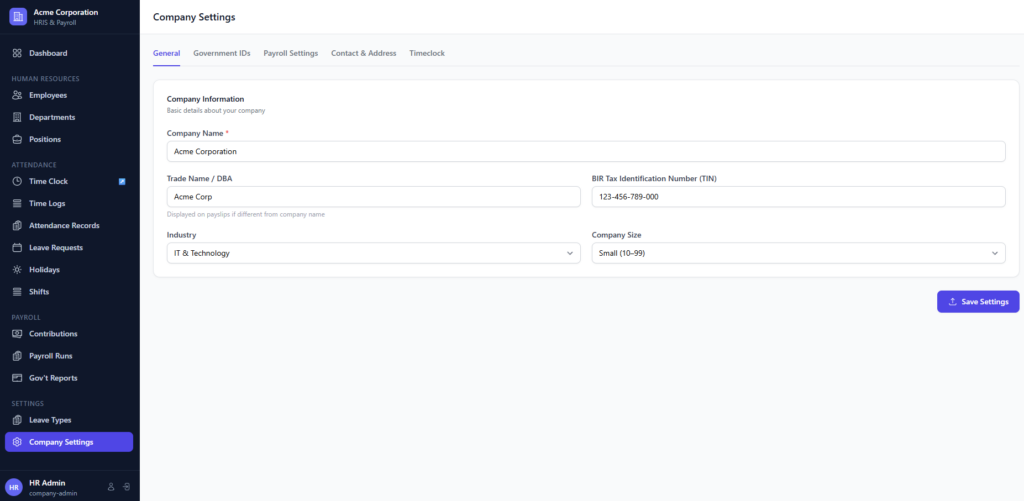Click the HR avatar circle
The image size is (1024, 501).
click(x=14, y=487)
